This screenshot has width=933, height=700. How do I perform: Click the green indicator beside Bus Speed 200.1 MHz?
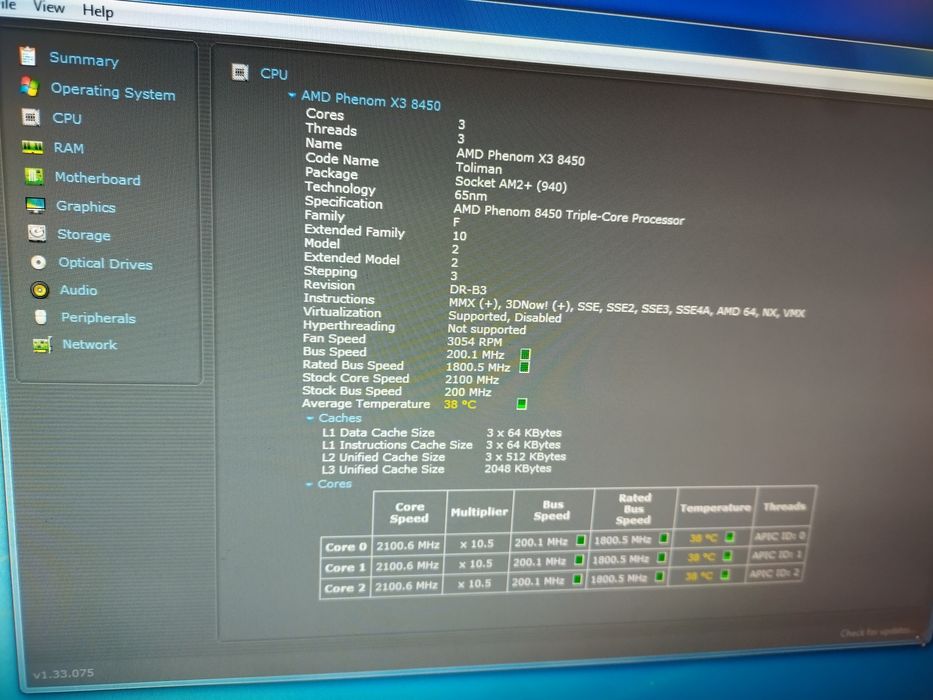tap(525, 354)
